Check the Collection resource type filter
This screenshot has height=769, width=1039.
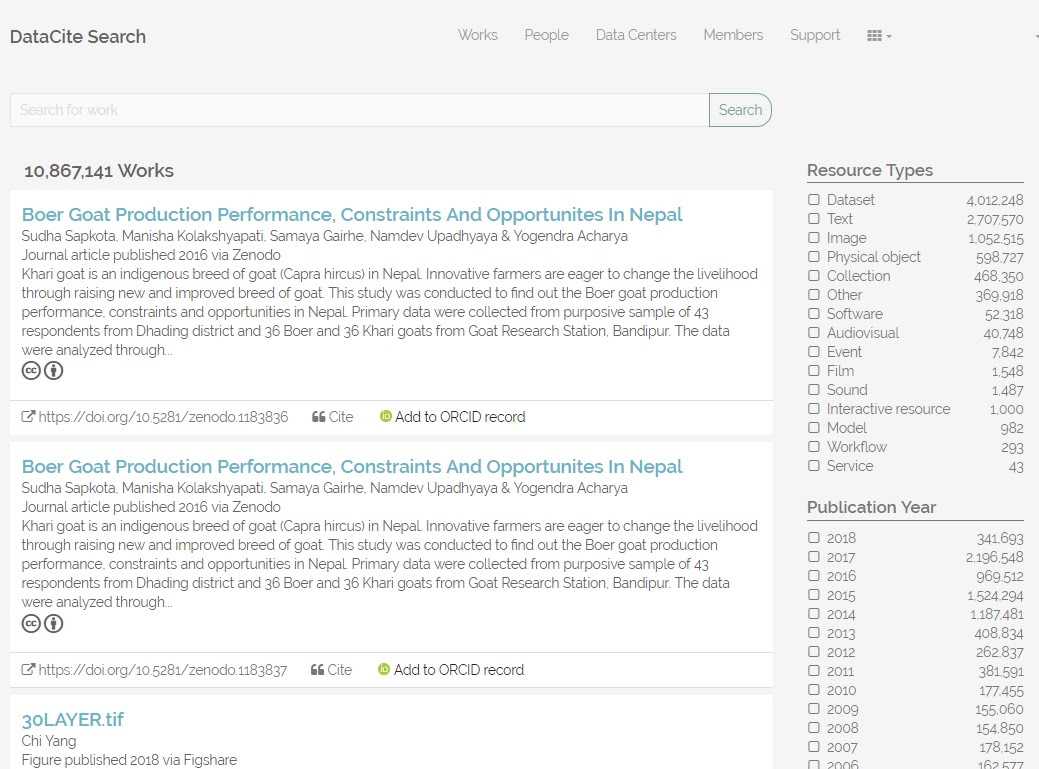814,276
